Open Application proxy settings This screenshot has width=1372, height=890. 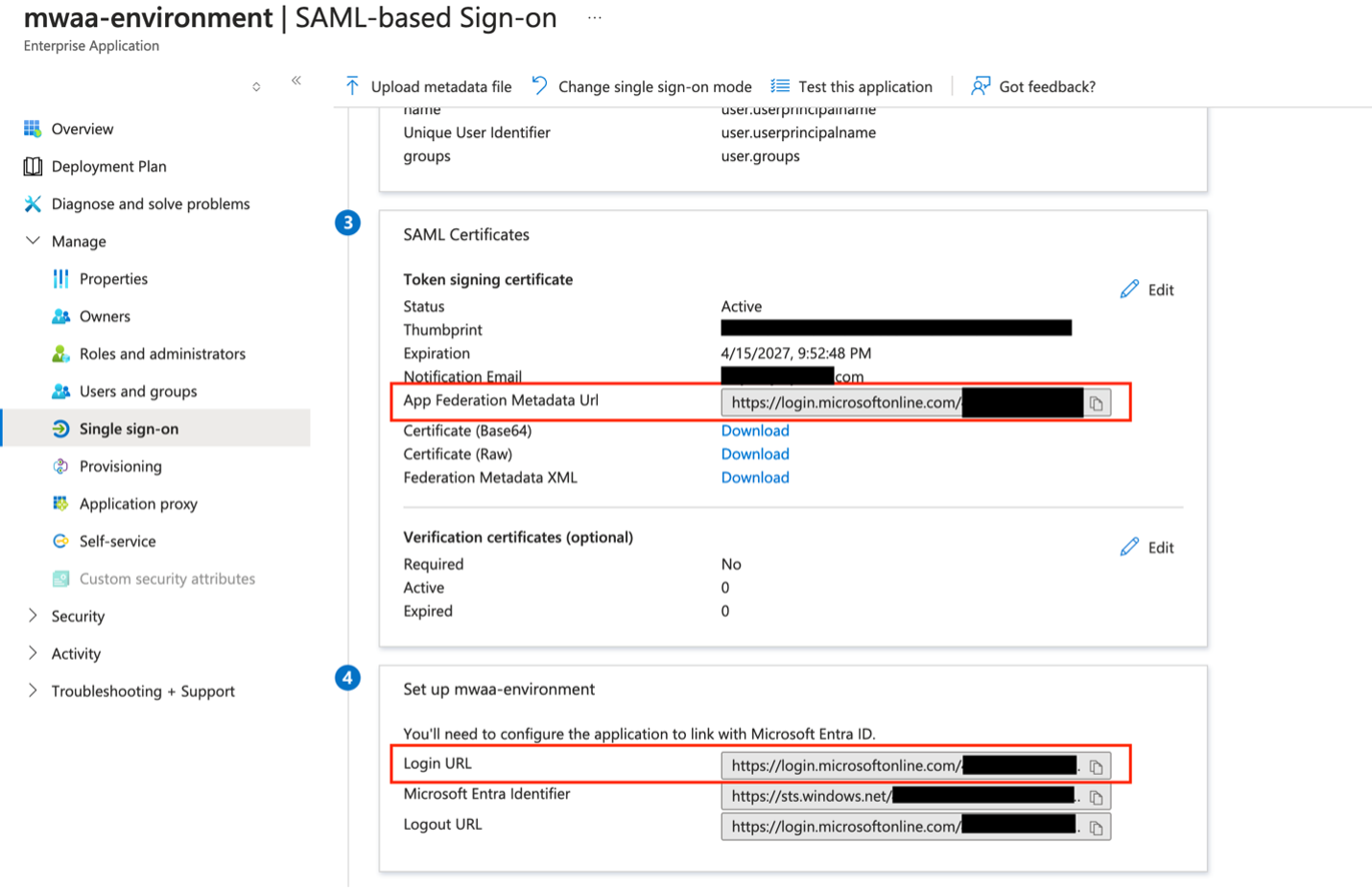tap(138, 504)
